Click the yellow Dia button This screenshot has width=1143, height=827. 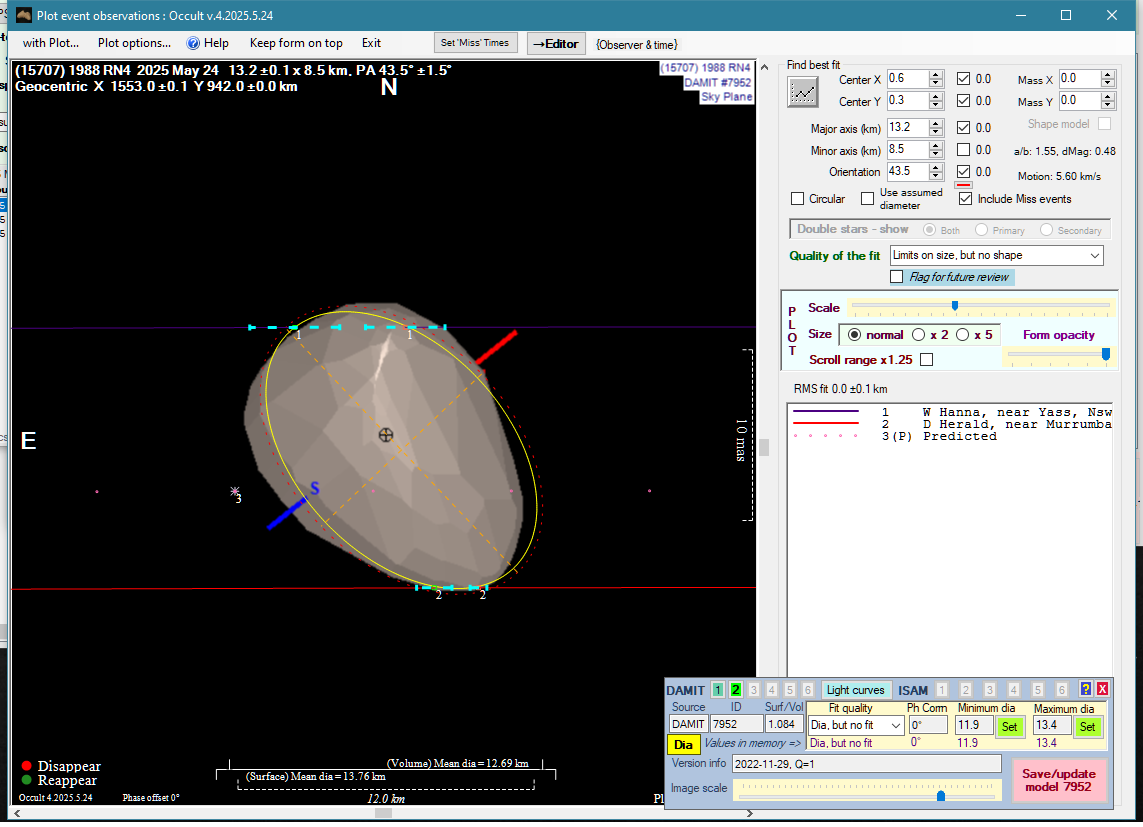coord(683,744)
